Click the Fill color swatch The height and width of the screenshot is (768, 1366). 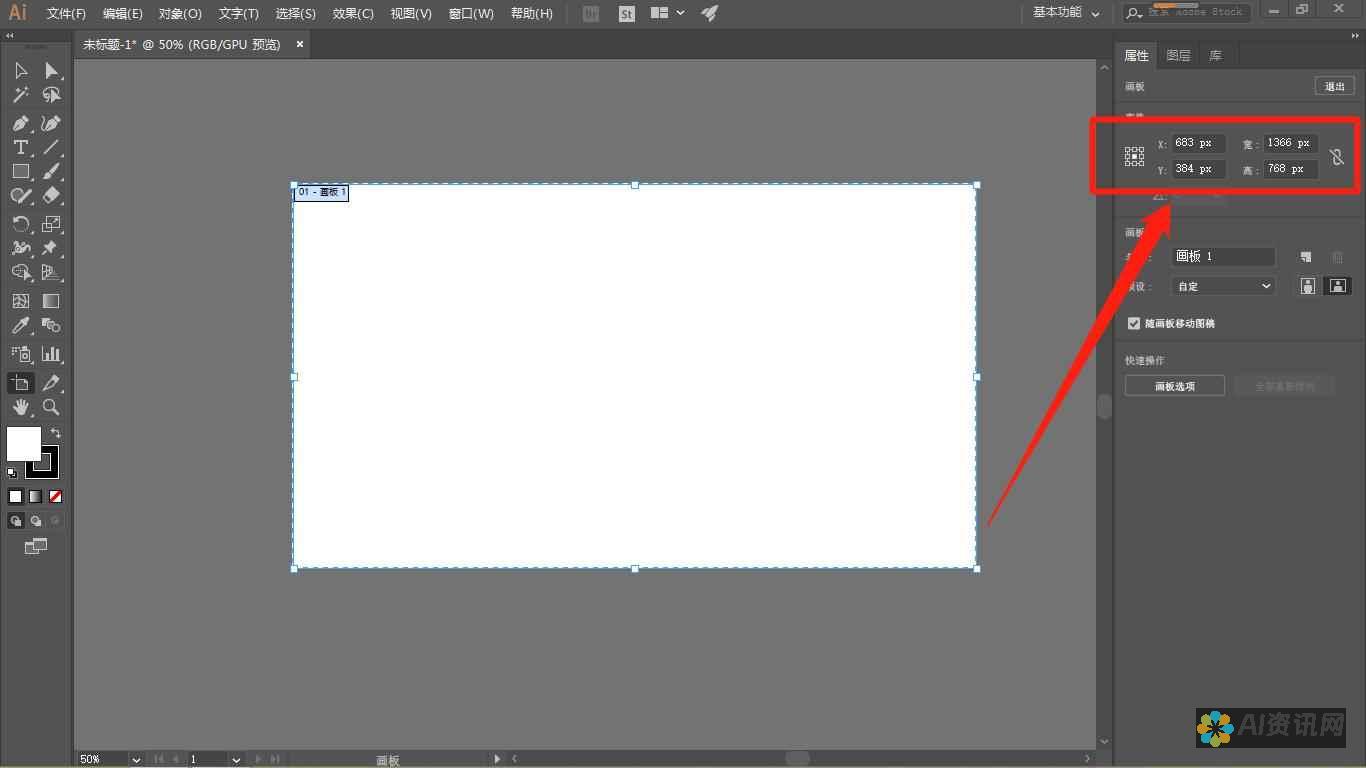pos(24,444)
